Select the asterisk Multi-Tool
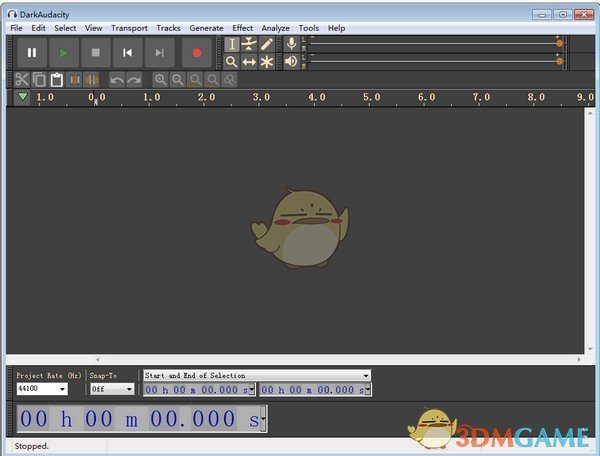The height and width of the screenshot is (456, 600). (x=267, y=62)
